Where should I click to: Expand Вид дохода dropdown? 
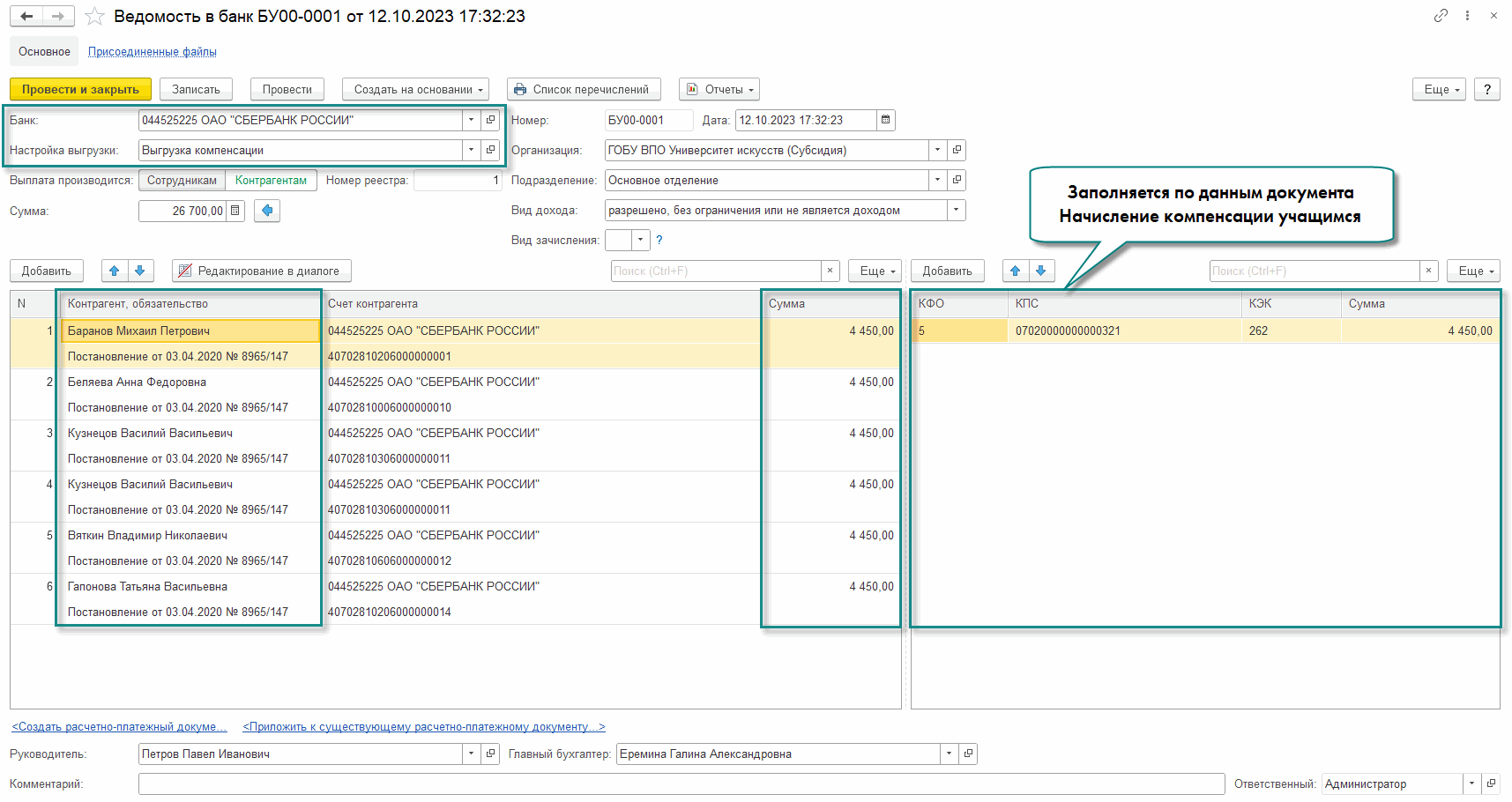957,210
